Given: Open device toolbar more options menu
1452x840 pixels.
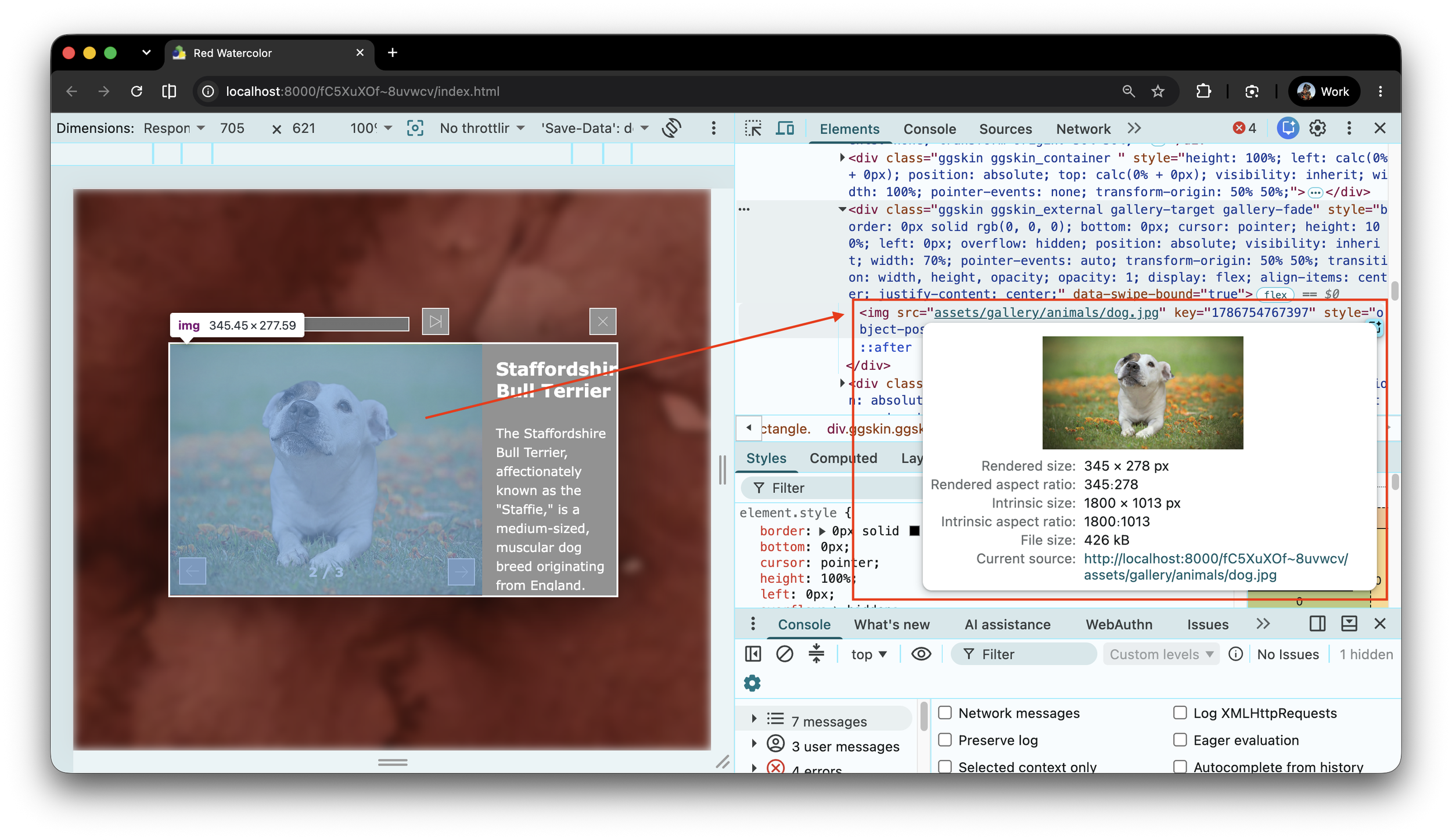Looking at the screenshot, I should pyautogui.click(x=714, y=128).
